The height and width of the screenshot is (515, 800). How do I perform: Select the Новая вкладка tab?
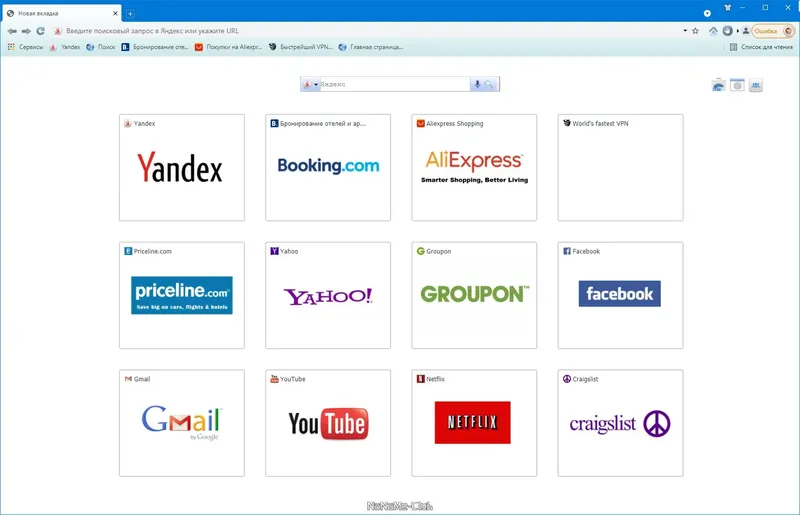pos(61,13)
